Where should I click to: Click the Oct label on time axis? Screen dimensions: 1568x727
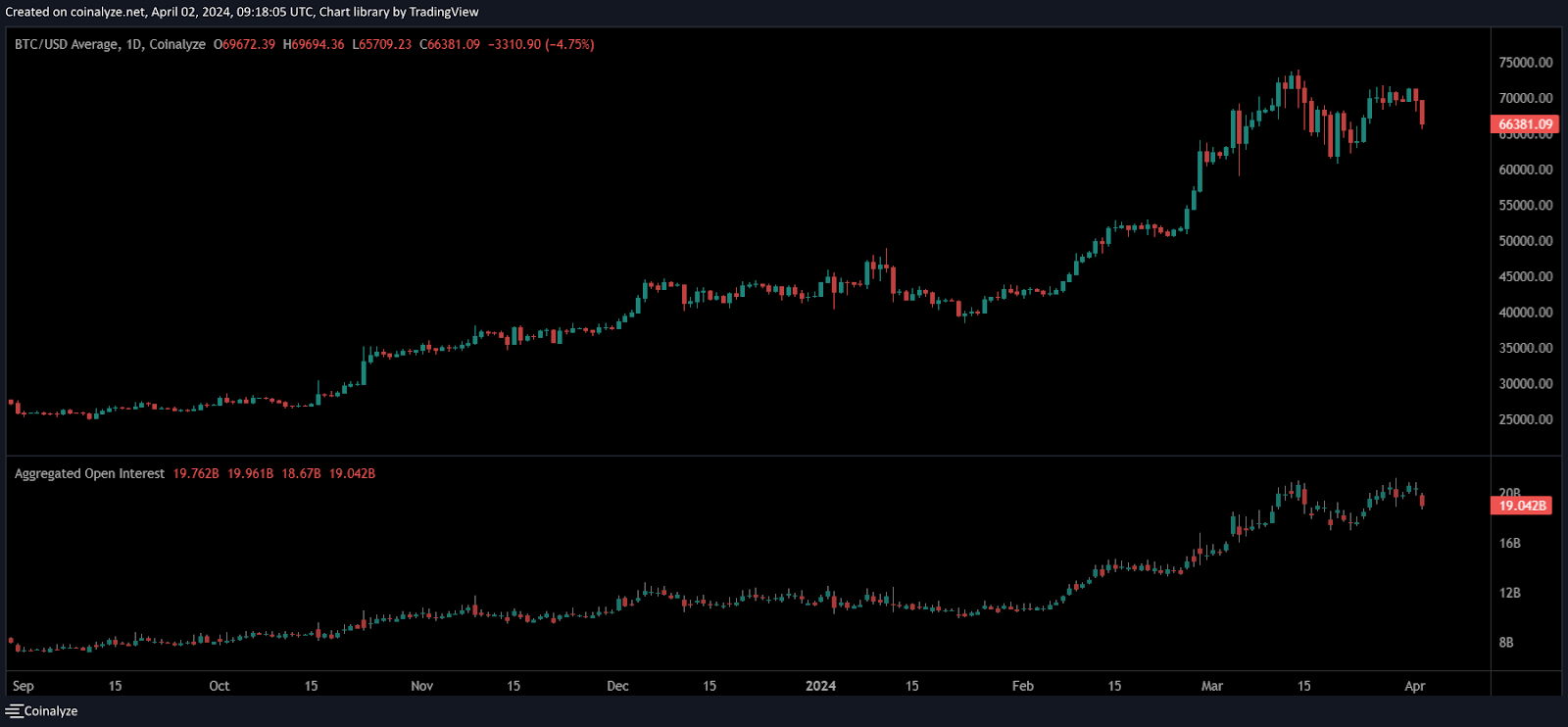(220, 686)
